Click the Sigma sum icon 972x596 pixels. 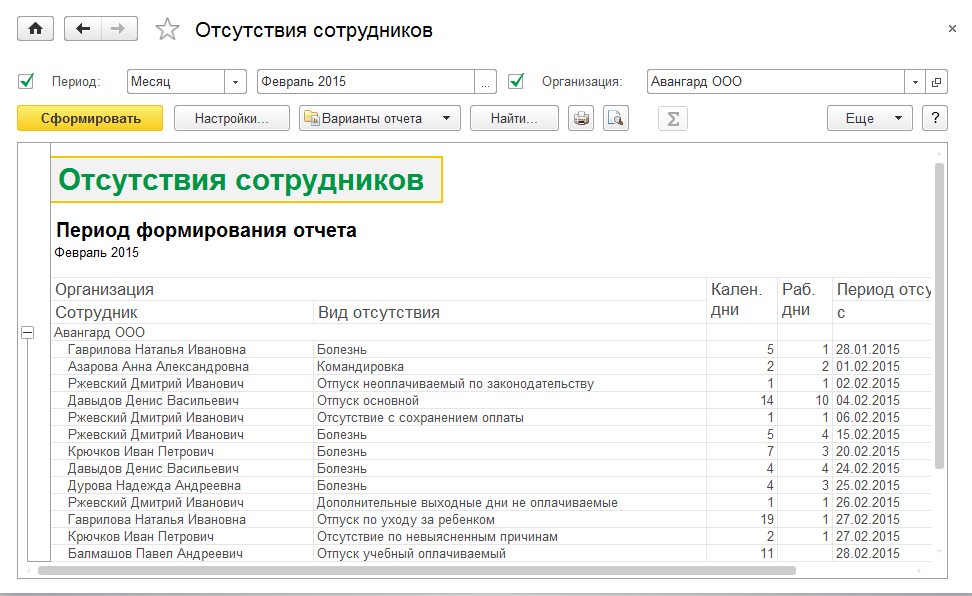click(x=673, y=119)
